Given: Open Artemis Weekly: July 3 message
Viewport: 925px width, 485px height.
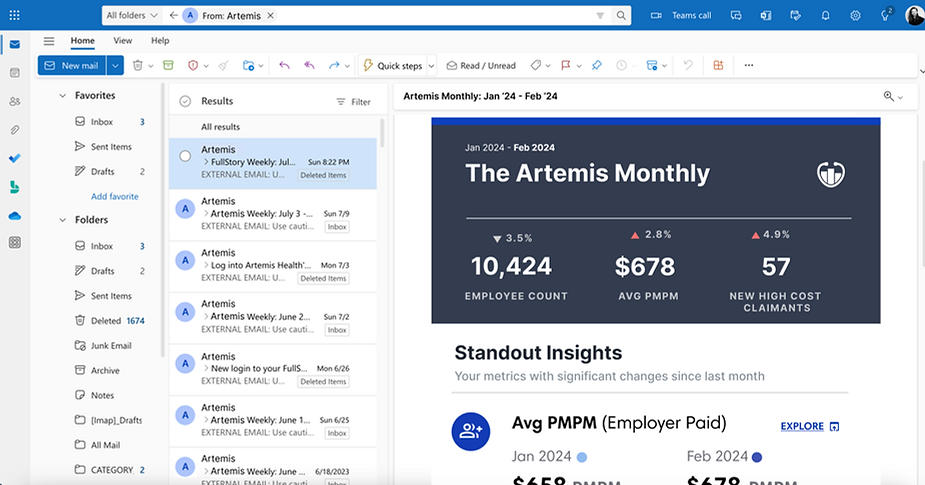Looking at the screenshot, I should [273, 215].
